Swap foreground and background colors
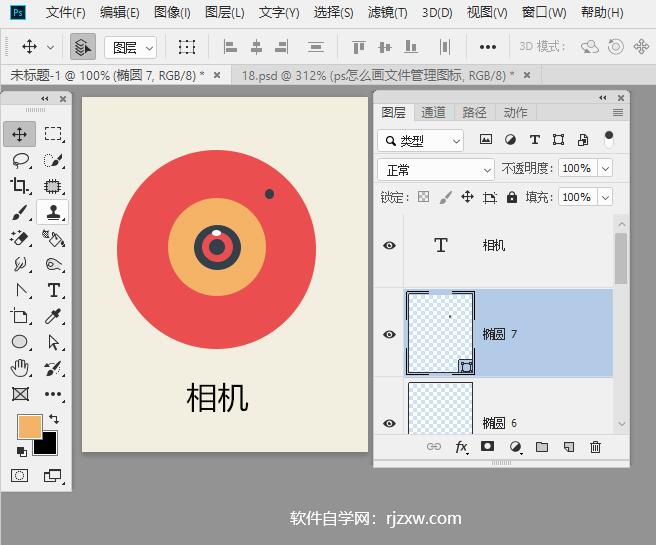This screenshot has height=545, width=656. [x=54, y=419]
